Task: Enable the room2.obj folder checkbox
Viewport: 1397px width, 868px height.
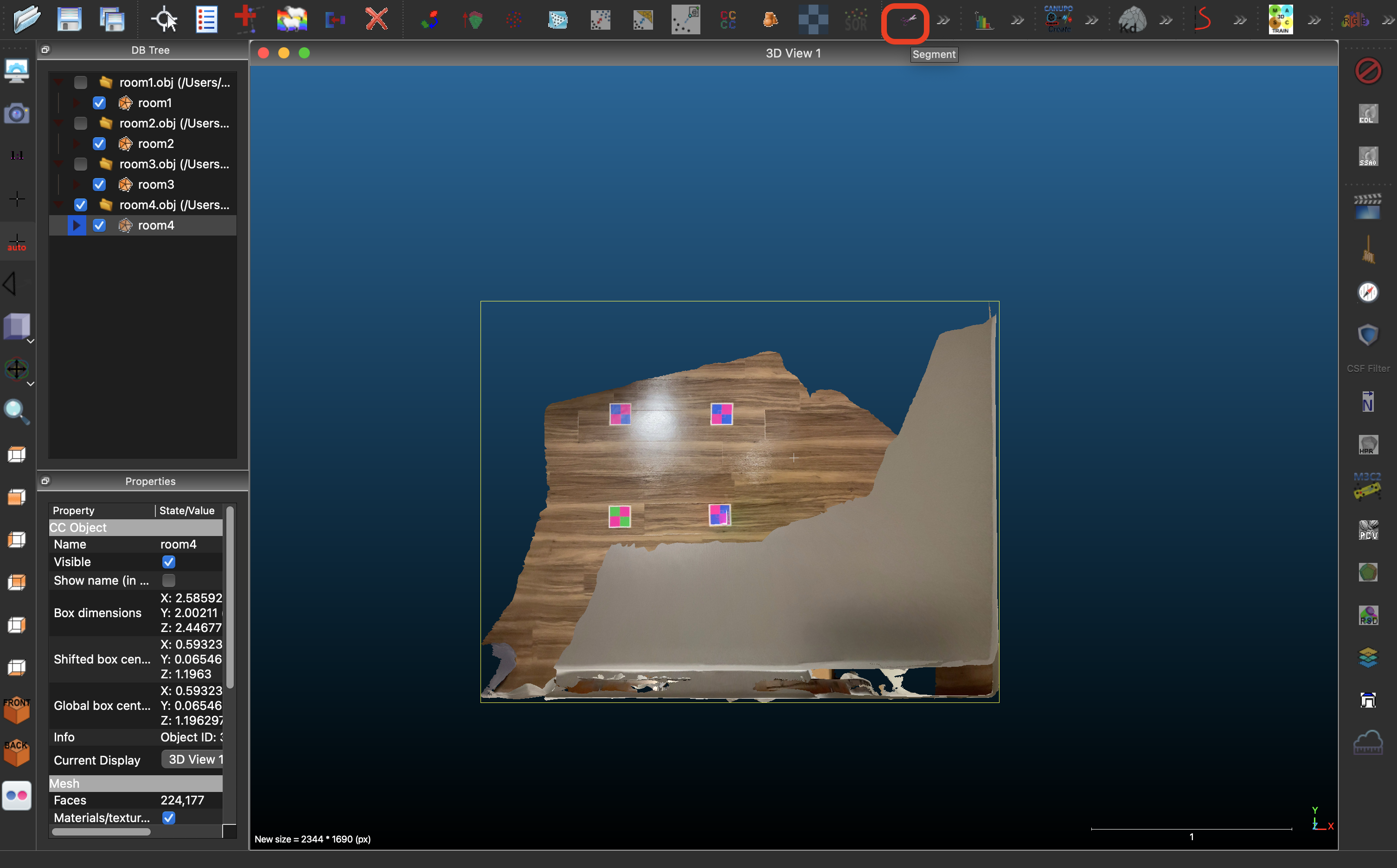Action: click(x=80, y=123)
